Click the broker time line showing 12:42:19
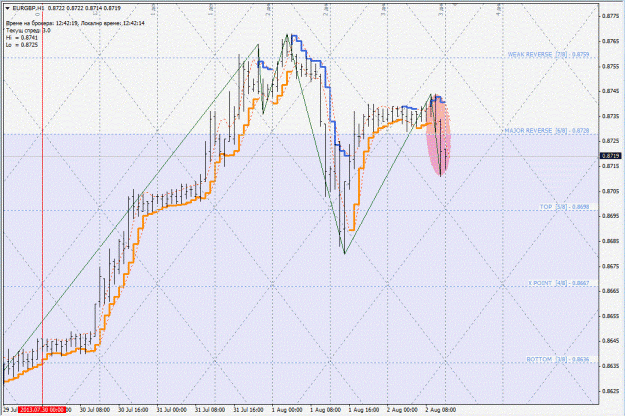The height and width of the screenshot is (416, 625). 75,23
